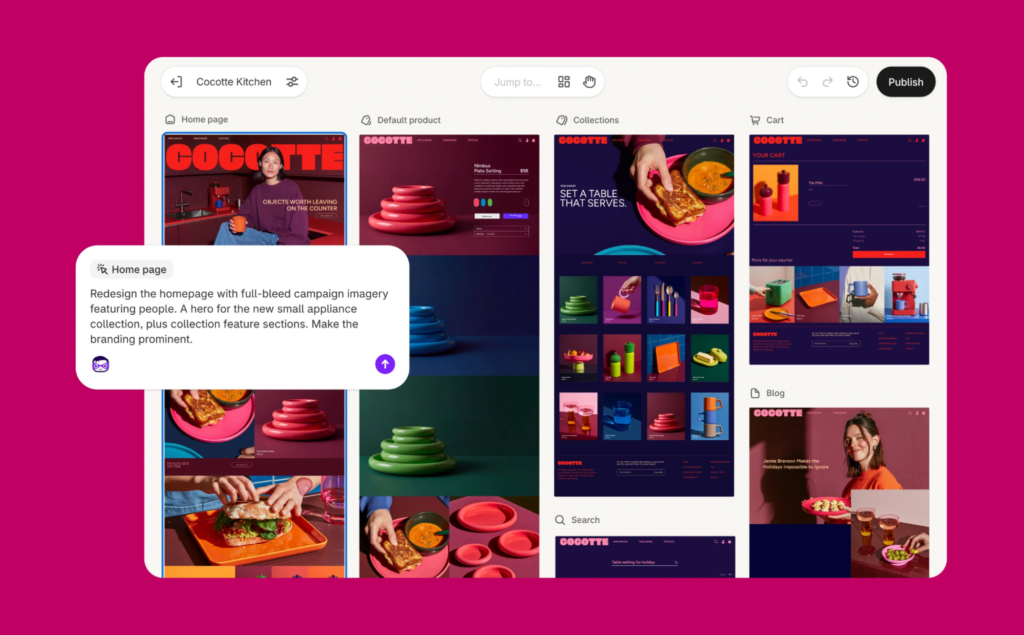The image size is (1024, 635).
Task: Click the Home page house icon
Action: 170,120
